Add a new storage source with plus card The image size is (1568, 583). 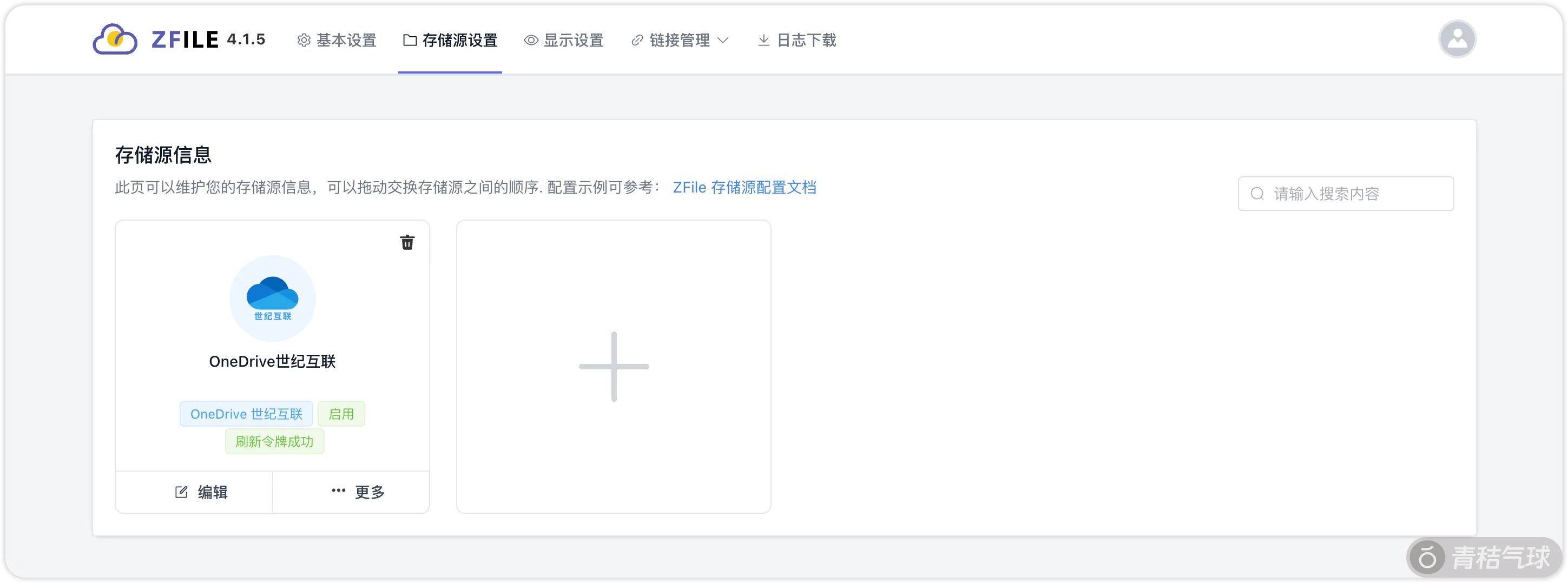pyautogui.click(x=614, y=366)
